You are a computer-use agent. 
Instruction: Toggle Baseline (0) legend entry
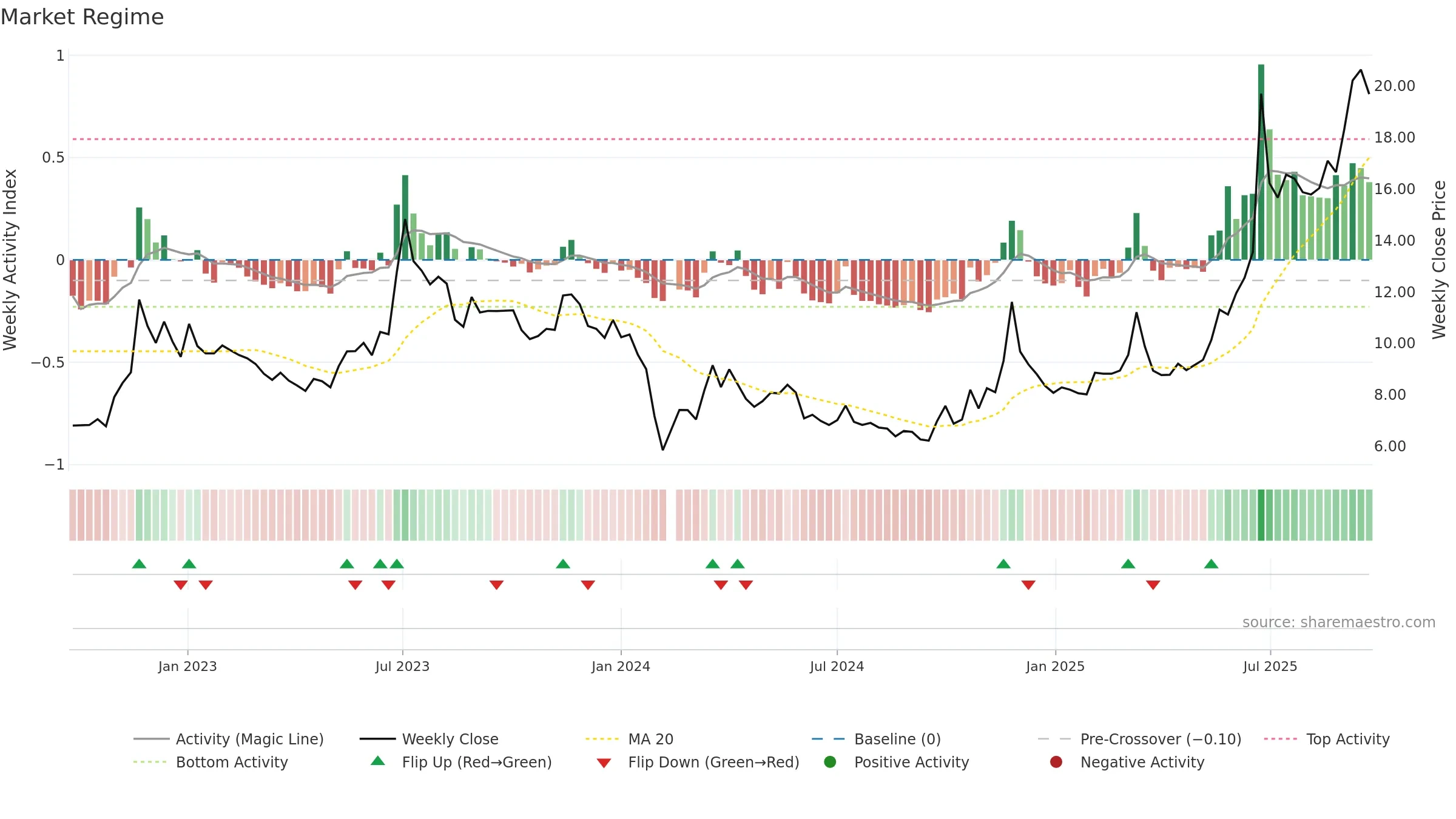click(x=876, y=739)
